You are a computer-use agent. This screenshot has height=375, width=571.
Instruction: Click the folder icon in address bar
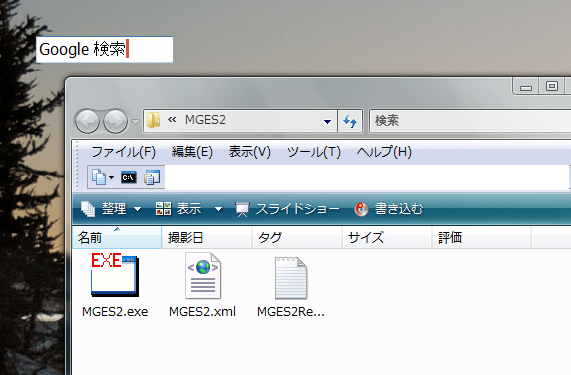pos(153,120)
